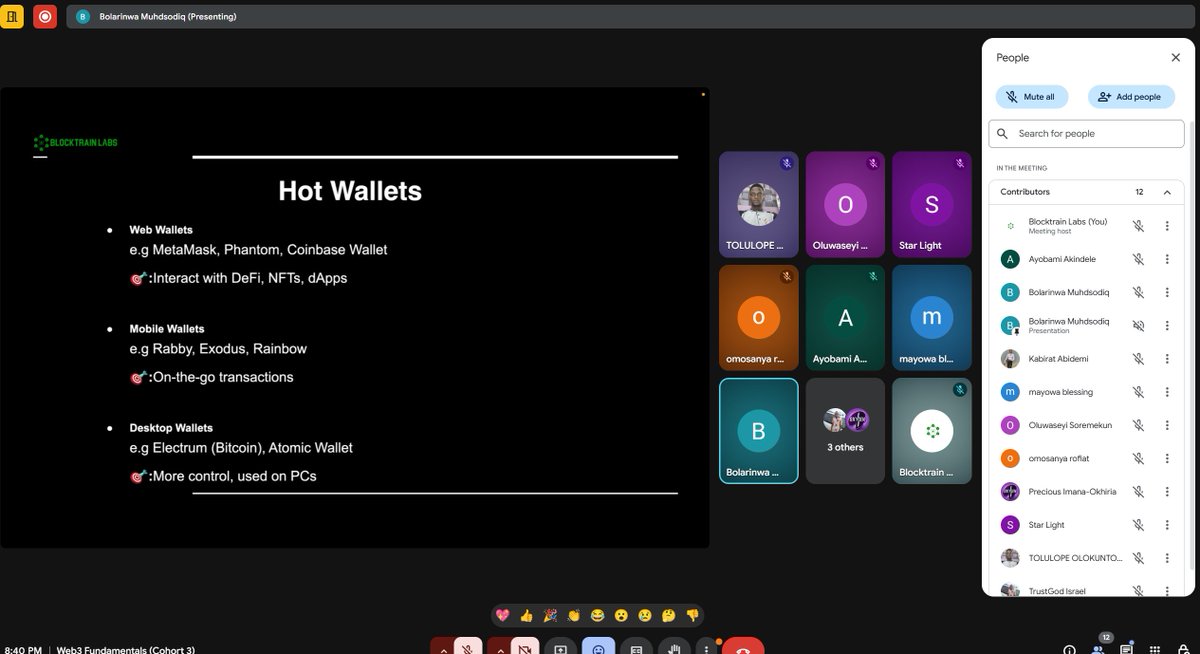Open host controls lock icon
This screenshot has height=654, width=1200.
[1183, 649]
